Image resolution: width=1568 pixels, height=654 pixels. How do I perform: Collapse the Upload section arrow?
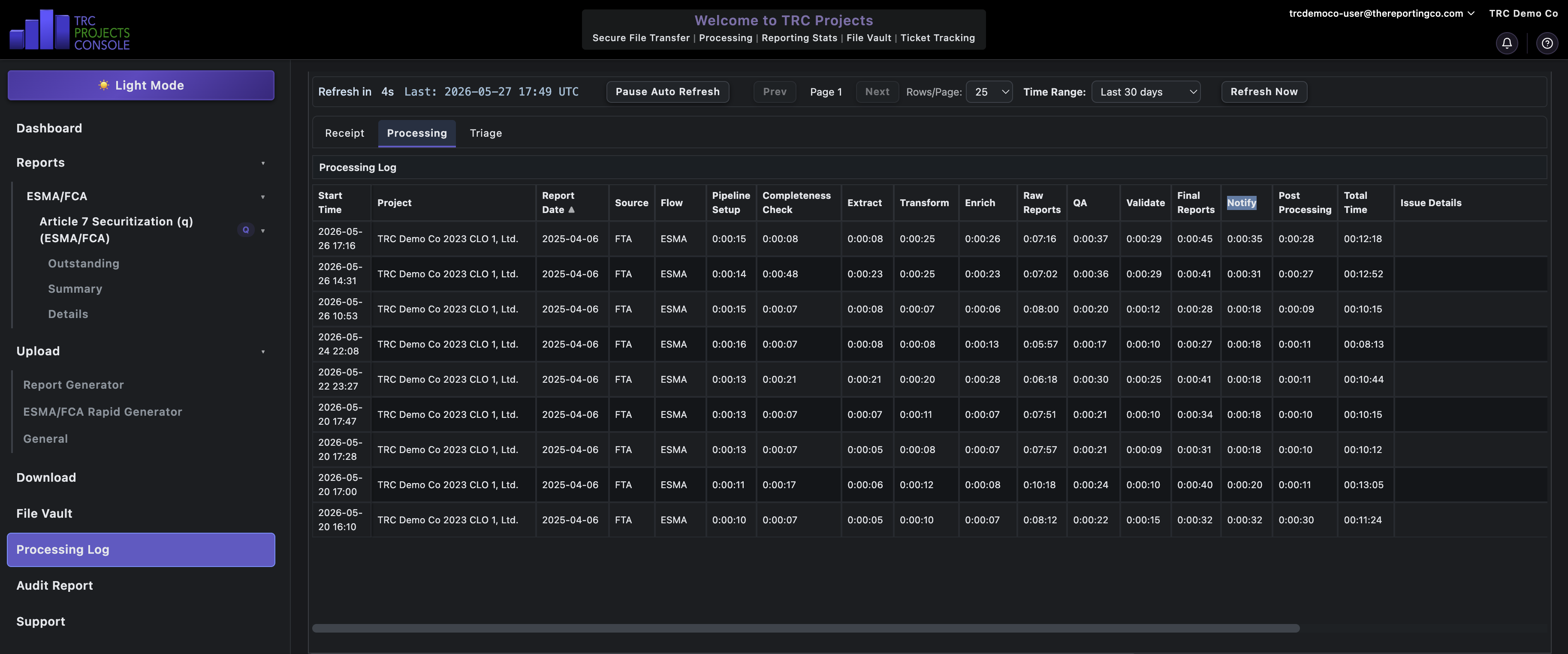[x=263, y=351]
